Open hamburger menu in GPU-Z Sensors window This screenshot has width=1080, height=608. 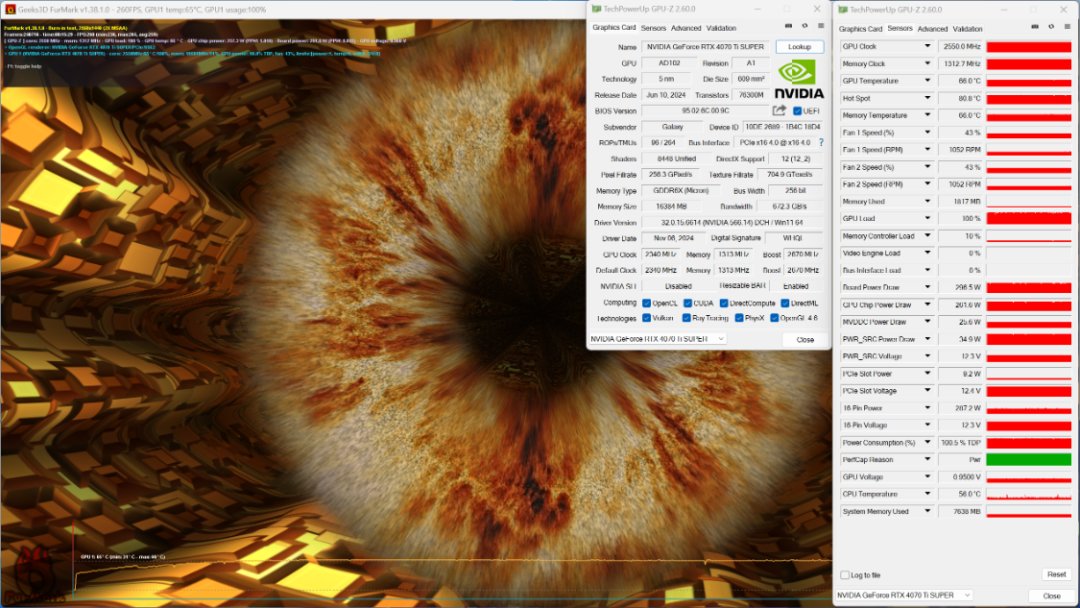click(1068, 27)
